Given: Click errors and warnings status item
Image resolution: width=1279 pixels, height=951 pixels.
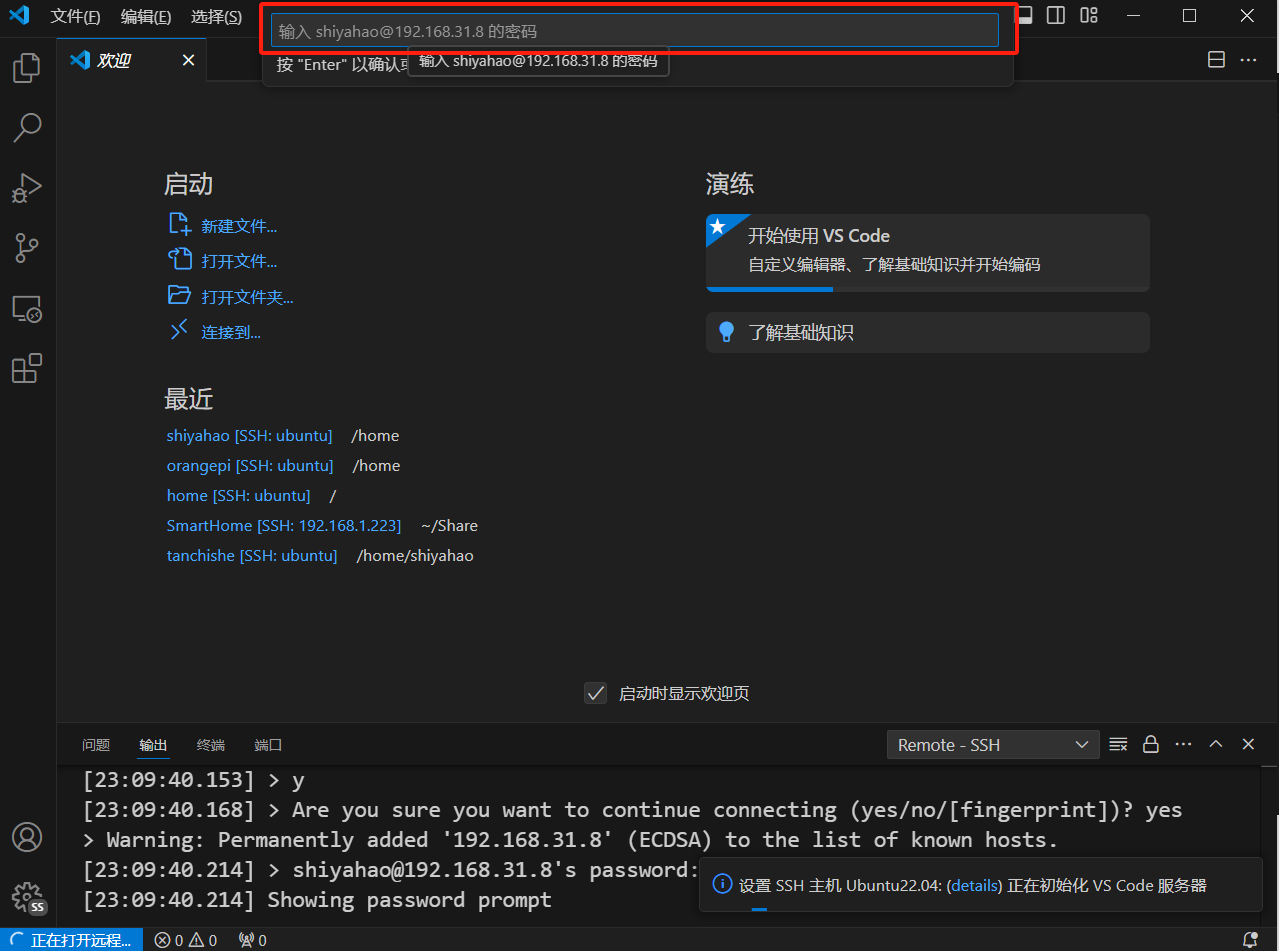Looking at the screenshot, I should pos(186,940).
